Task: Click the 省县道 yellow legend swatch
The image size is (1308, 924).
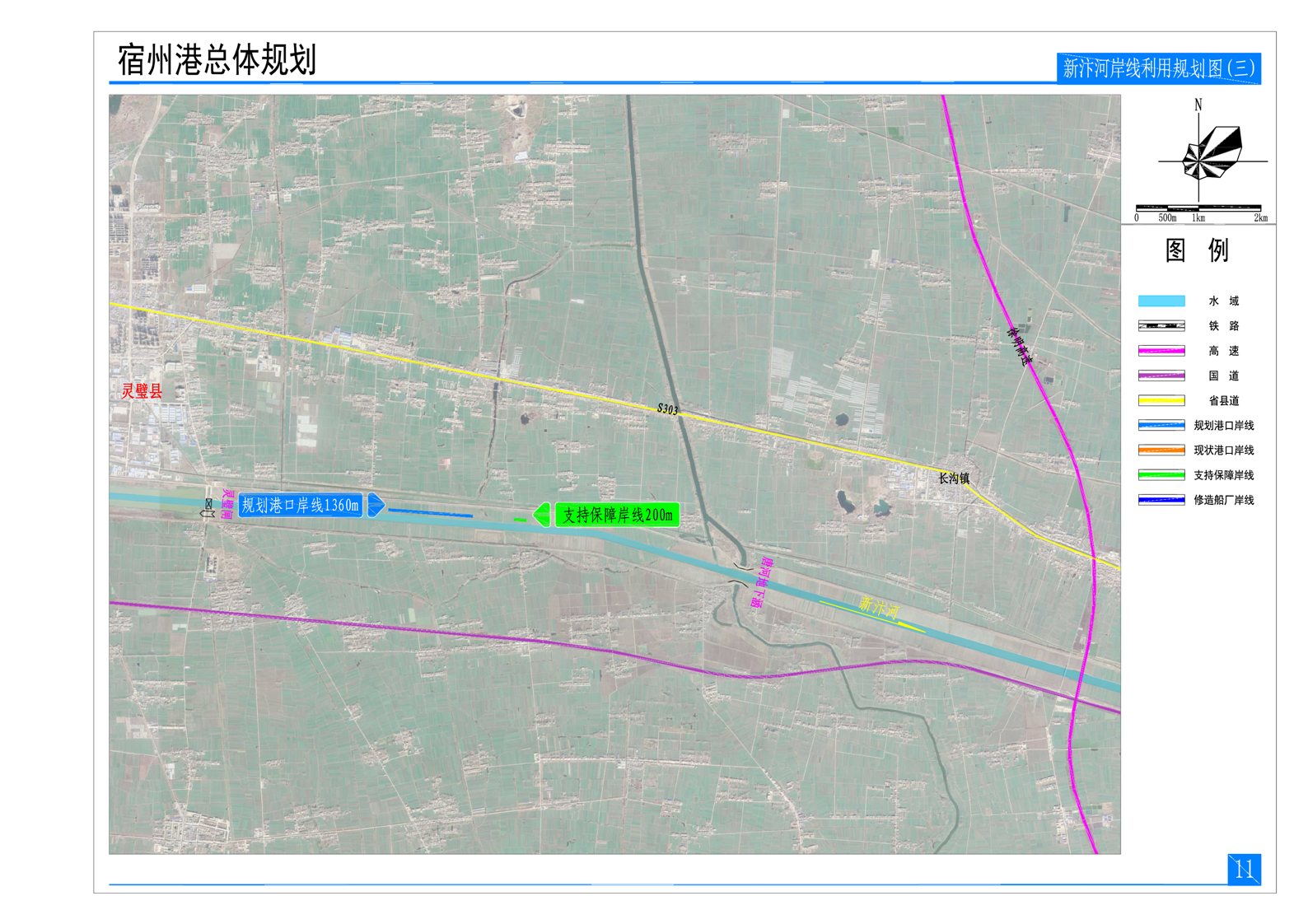Action: 1161,401
